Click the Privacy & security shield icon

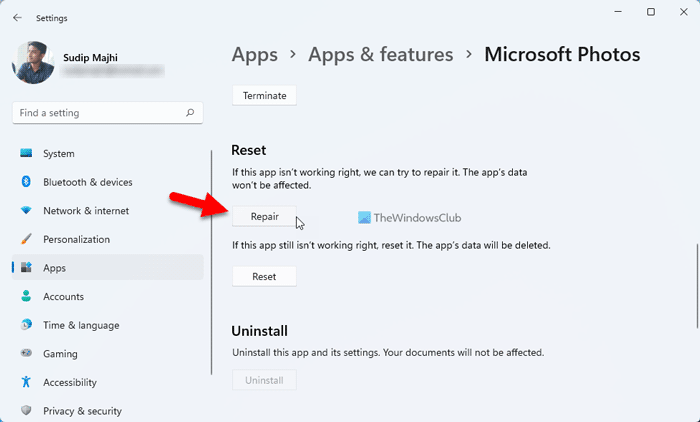[26, 411]
